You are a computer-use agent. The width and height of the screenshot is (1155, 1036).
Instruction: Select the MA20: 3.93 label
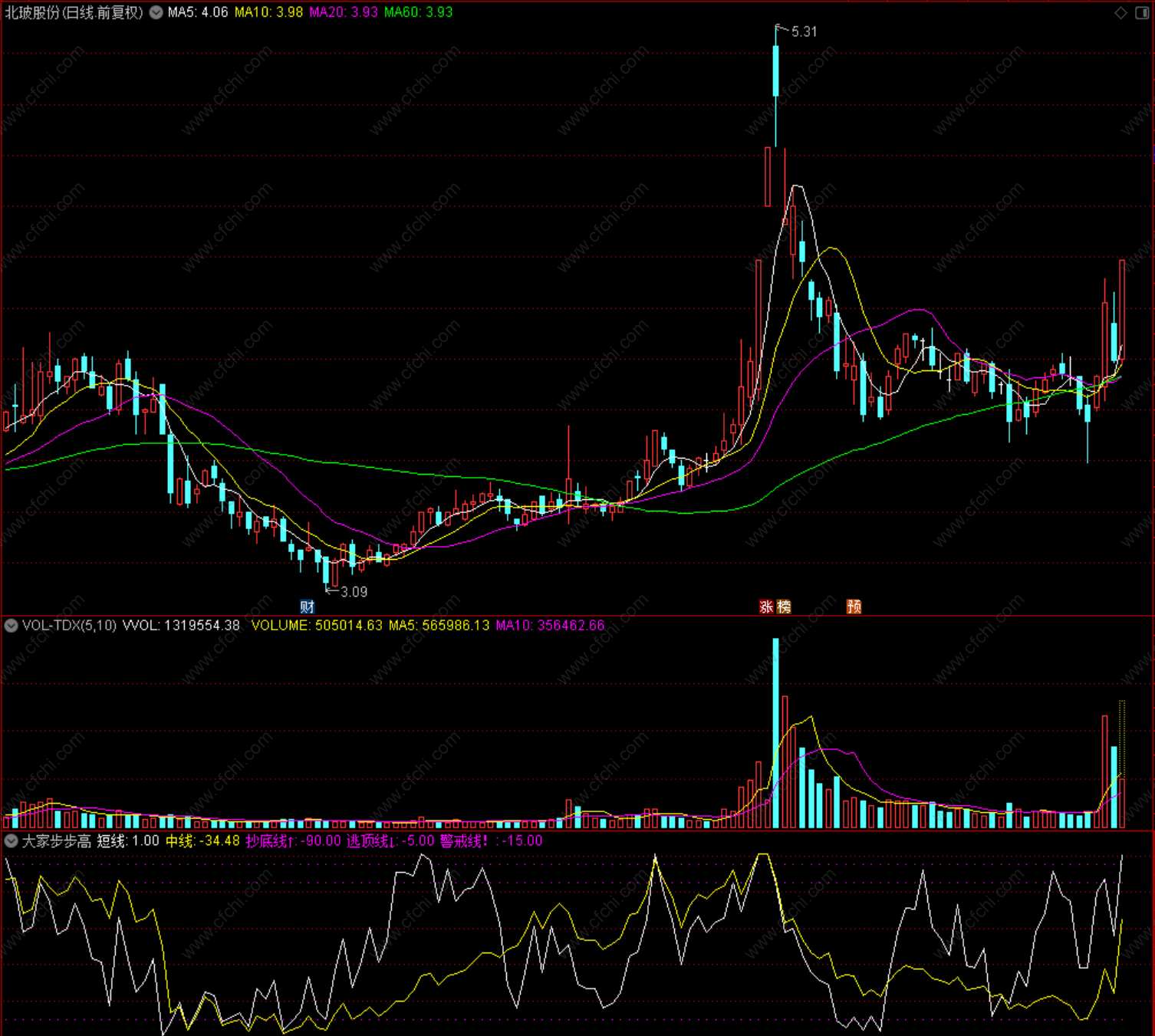pos(344,12)
